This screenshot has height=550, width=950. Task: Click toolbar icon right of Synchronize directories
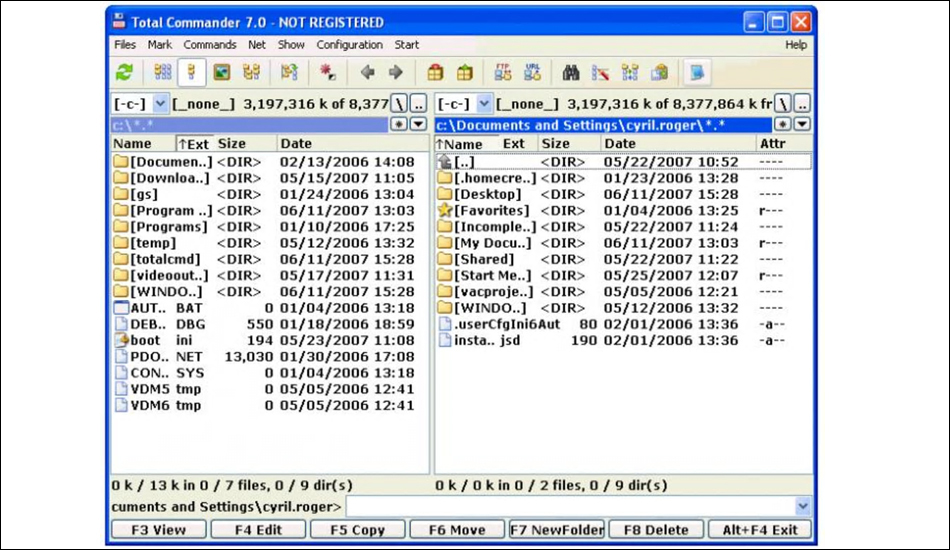[660, 73]
